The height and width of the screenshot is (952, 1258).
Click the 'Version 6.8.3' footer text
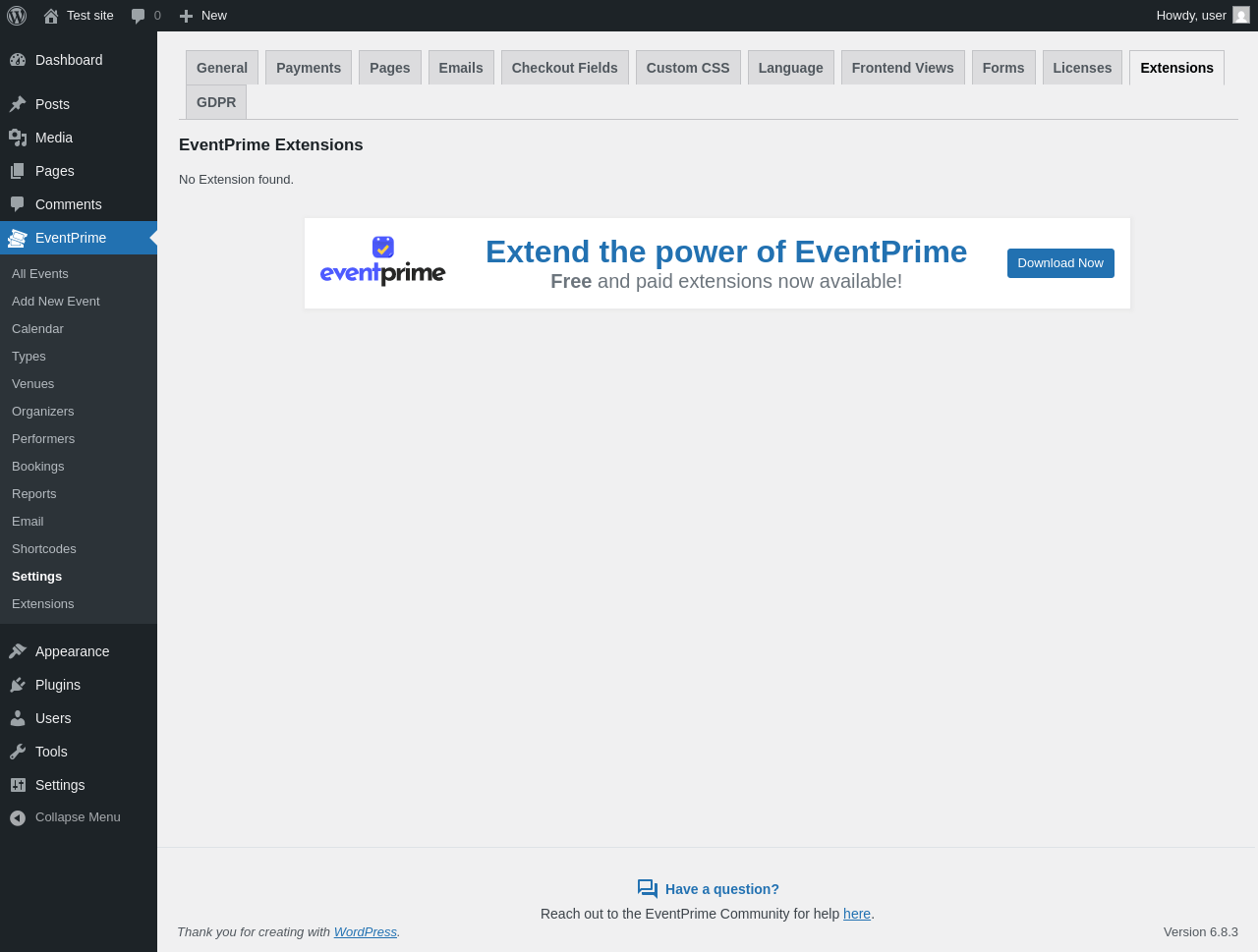[x=1201, y=932]
